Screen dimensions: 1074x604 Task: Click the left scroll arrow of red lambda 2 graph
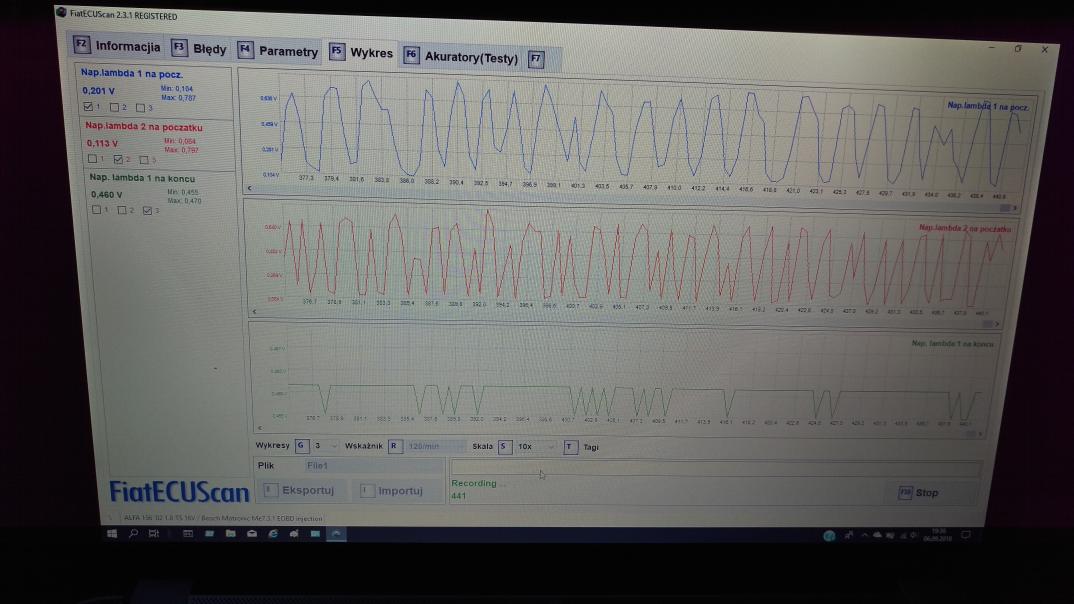pyautogui.click(x=254, y=311)
